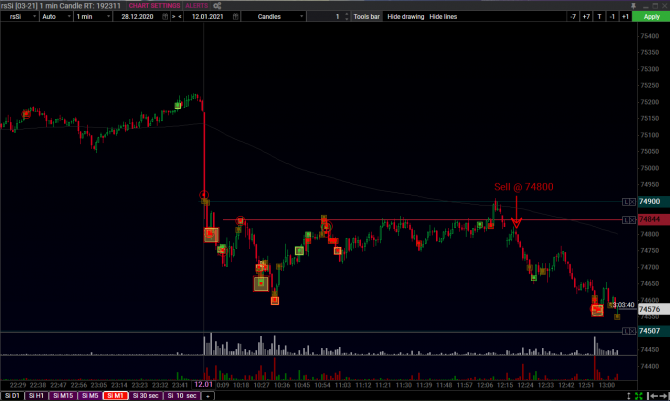
Task: Open calendar for end date 12.01.2021
Action: click(x=235, y=17)
